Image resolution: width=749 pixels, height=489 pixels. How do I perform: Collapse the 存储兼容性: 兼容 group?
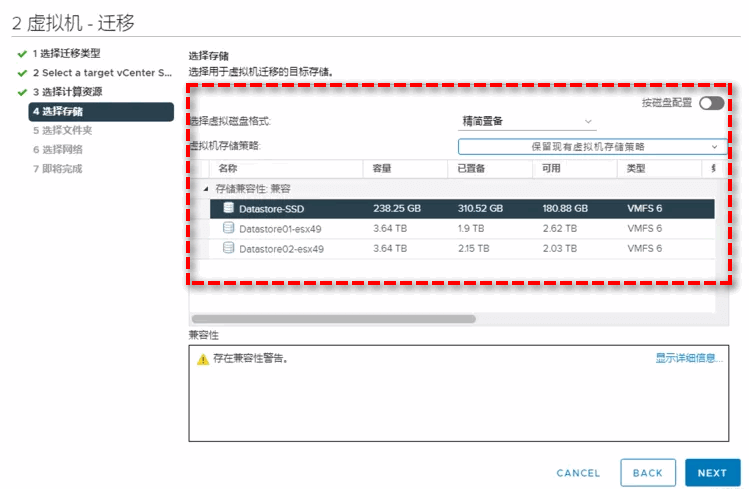[206, 188]
